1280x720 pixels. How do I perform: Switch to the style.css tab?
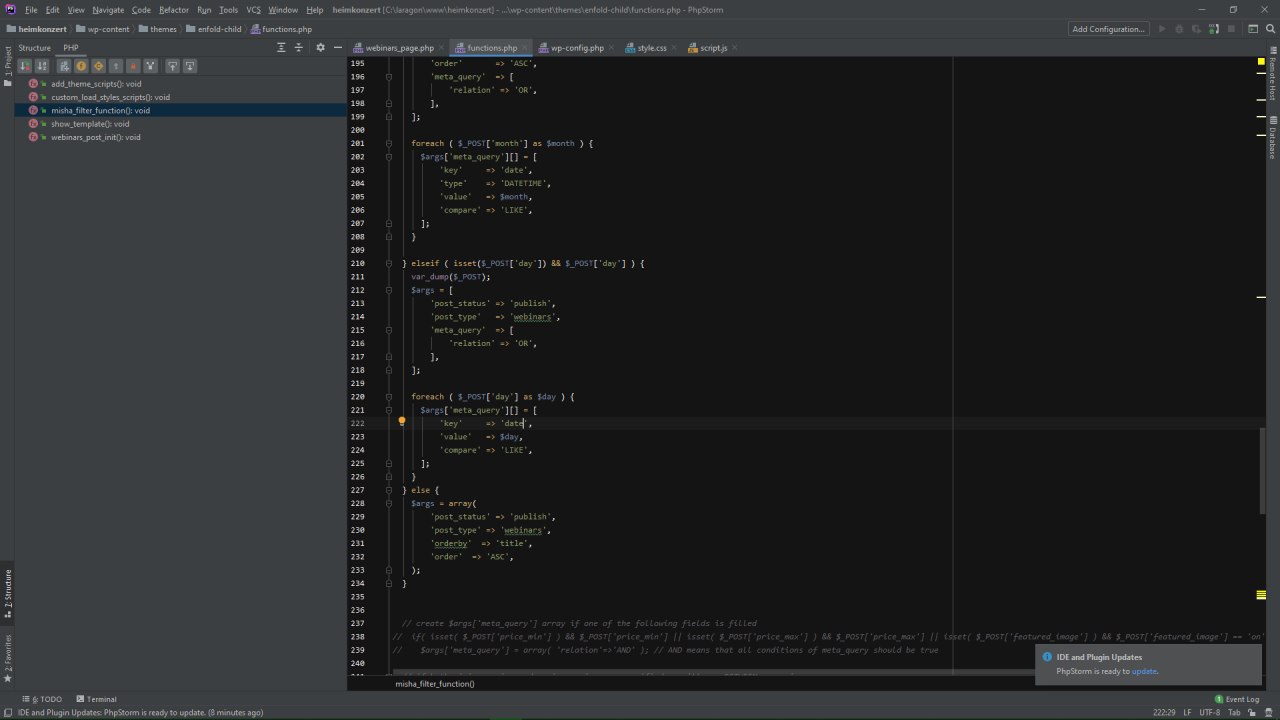coord(652,48)
